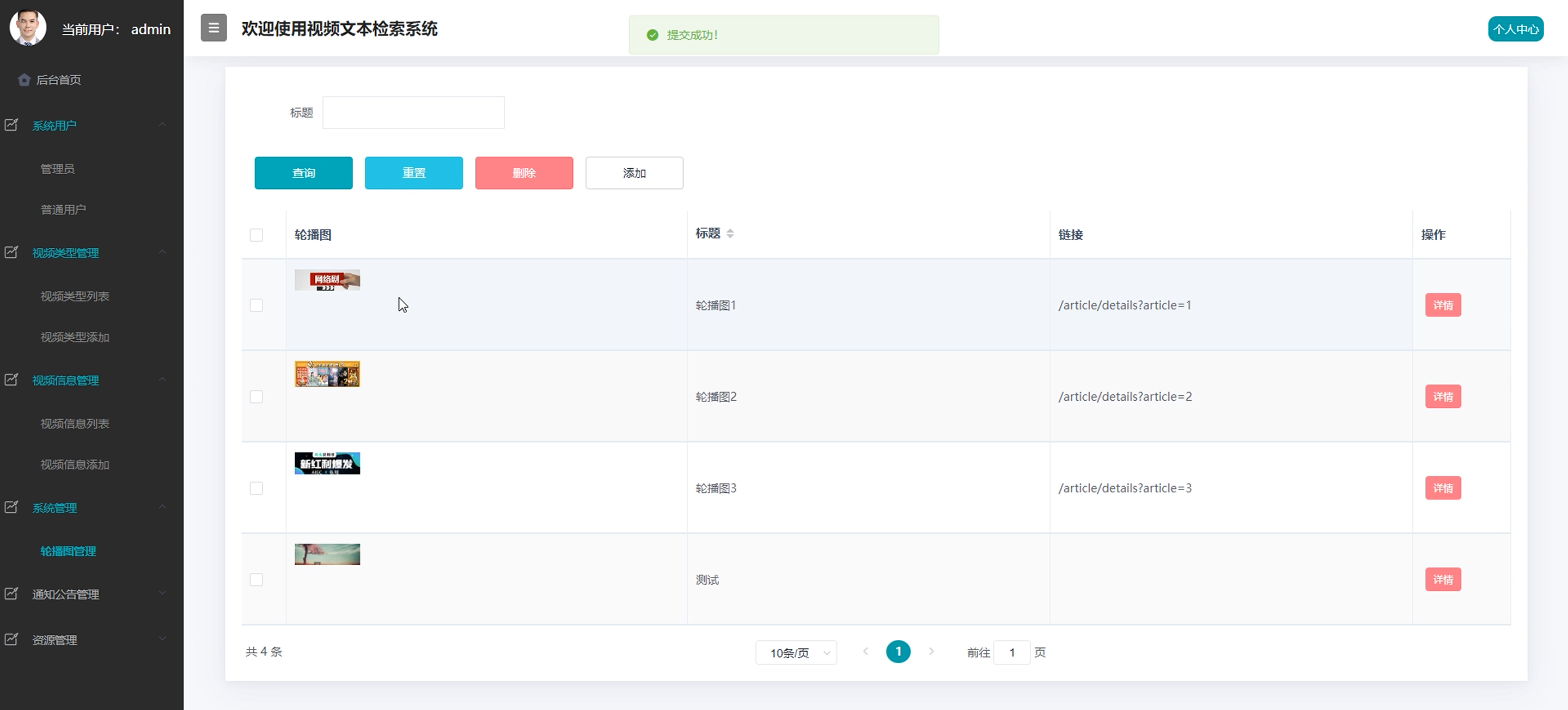Image resolution: width=1568 pixels, height=710 pixels.
Task: Click the 添加 button
Action: 633,173
